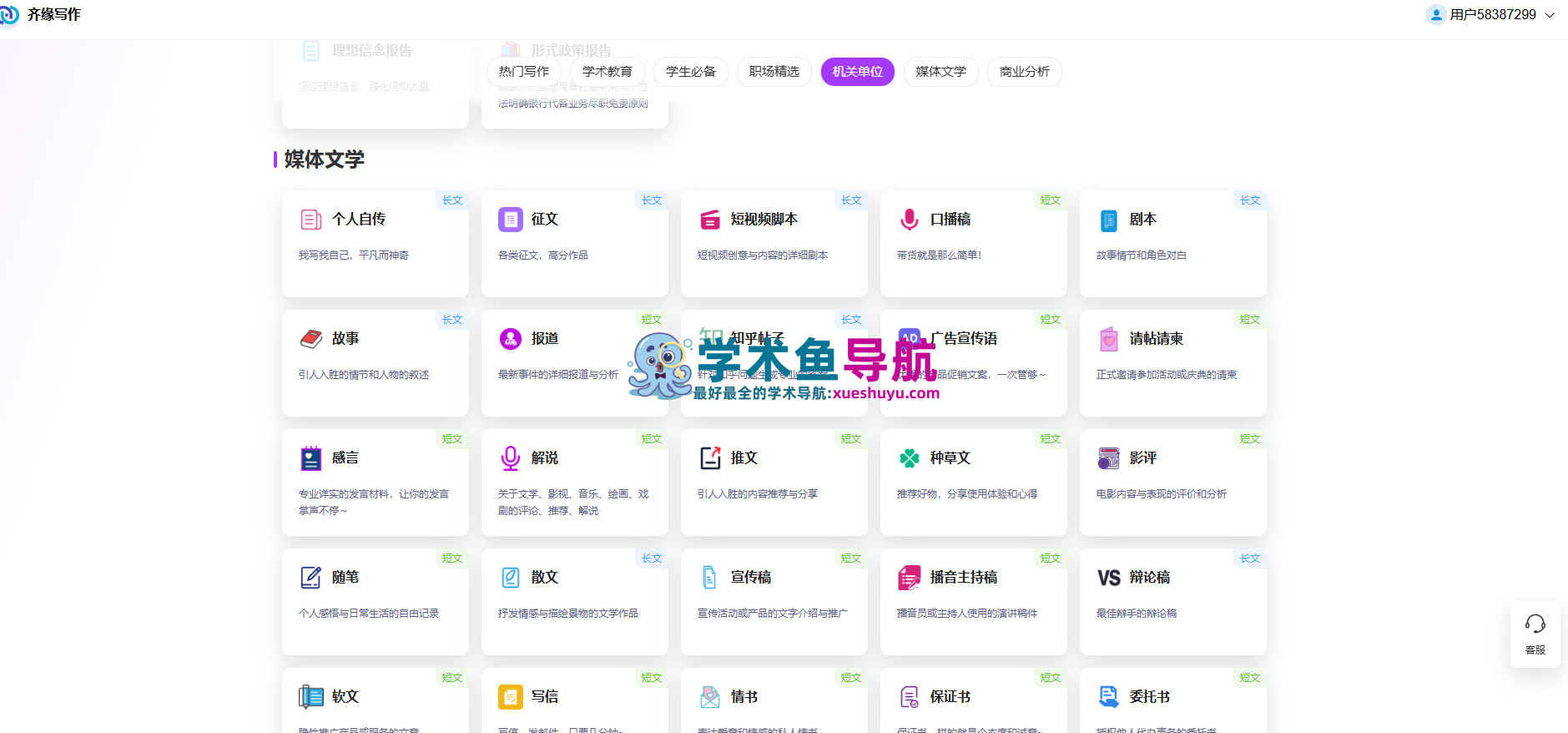Screen dimensions: 1568x733
Task: Select the 散文 blue note icon
Action: (x=510, y=578)
